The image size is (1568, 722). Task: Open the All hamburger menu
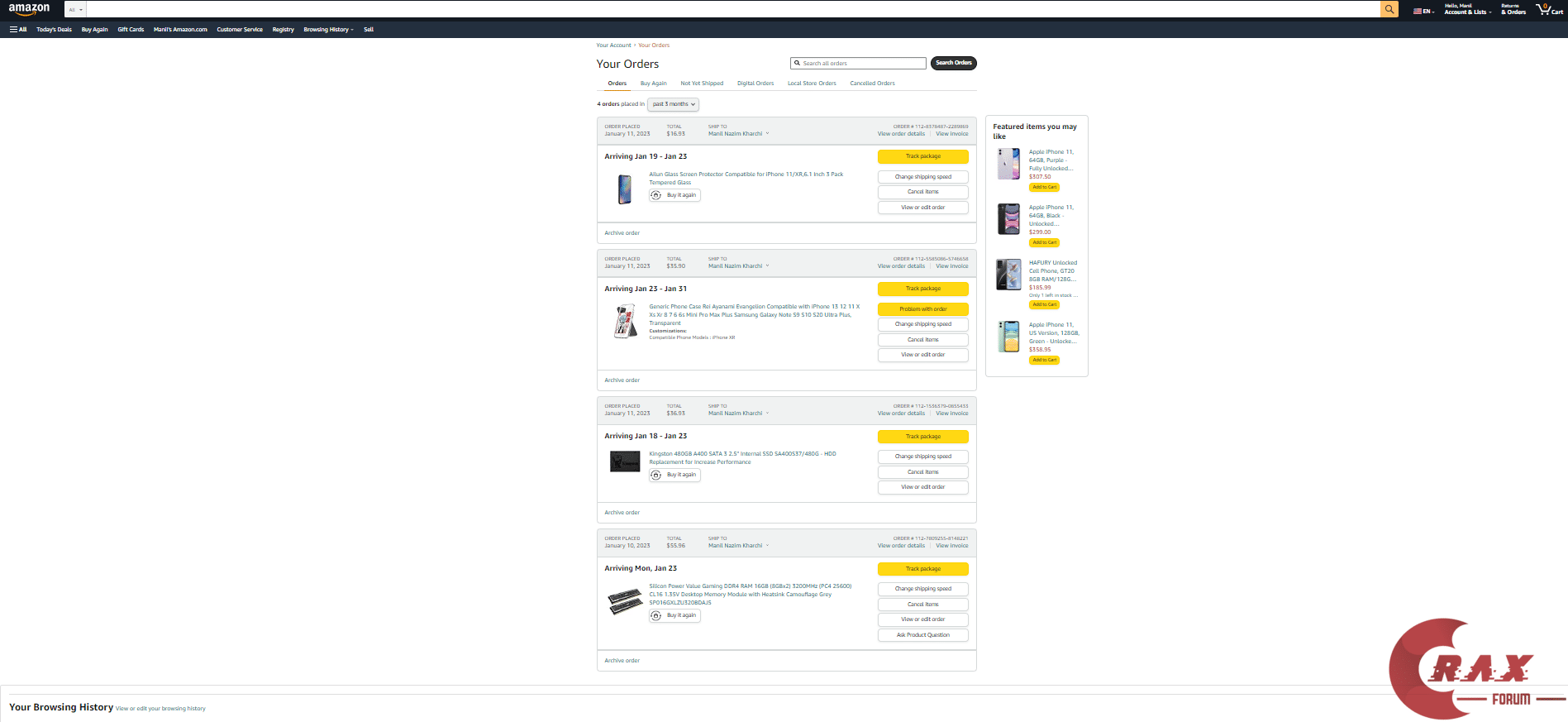(x=18, y=29)
